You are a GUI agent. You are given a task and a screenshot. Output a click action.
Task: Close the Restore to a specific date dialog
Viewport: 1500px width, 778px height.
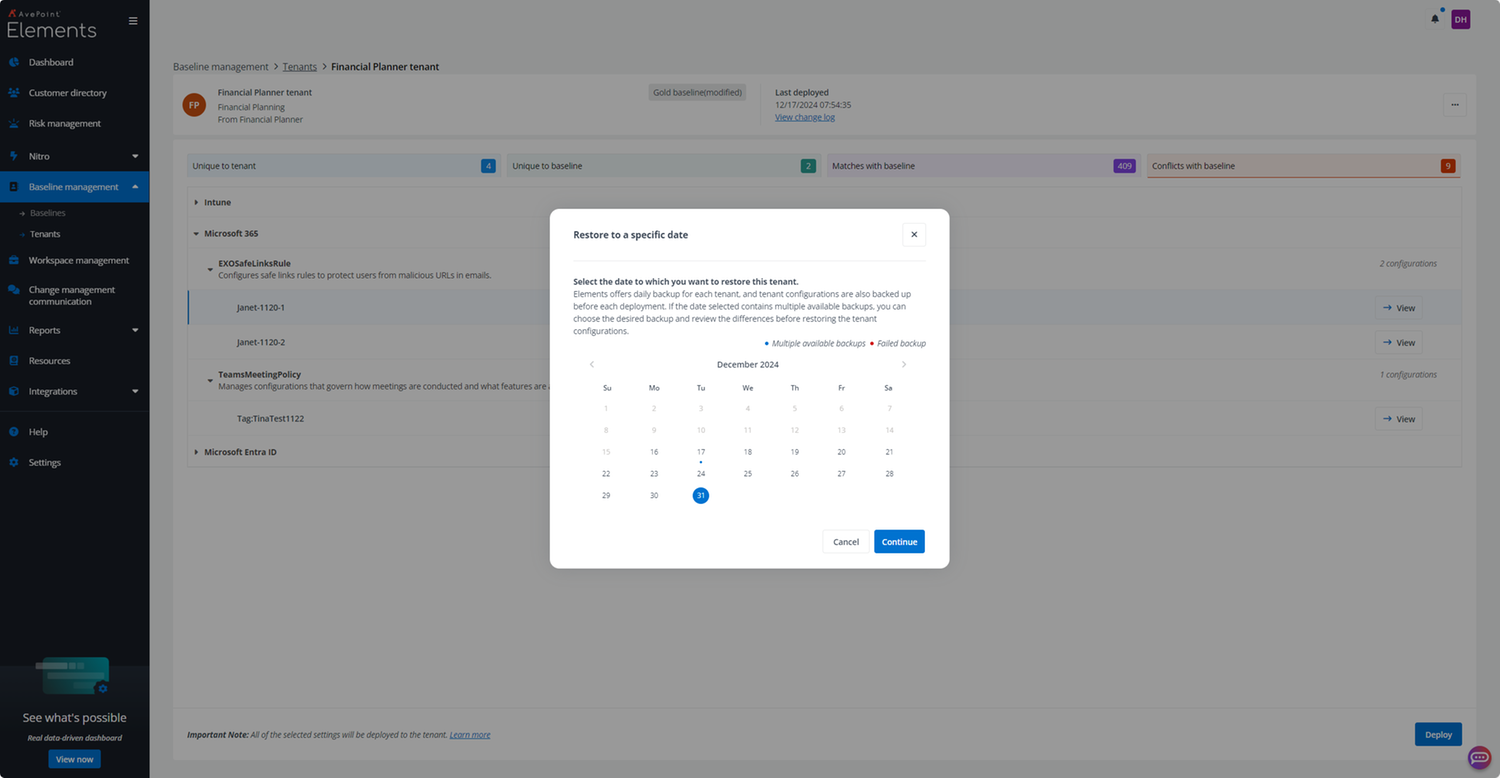click(914, 235)
